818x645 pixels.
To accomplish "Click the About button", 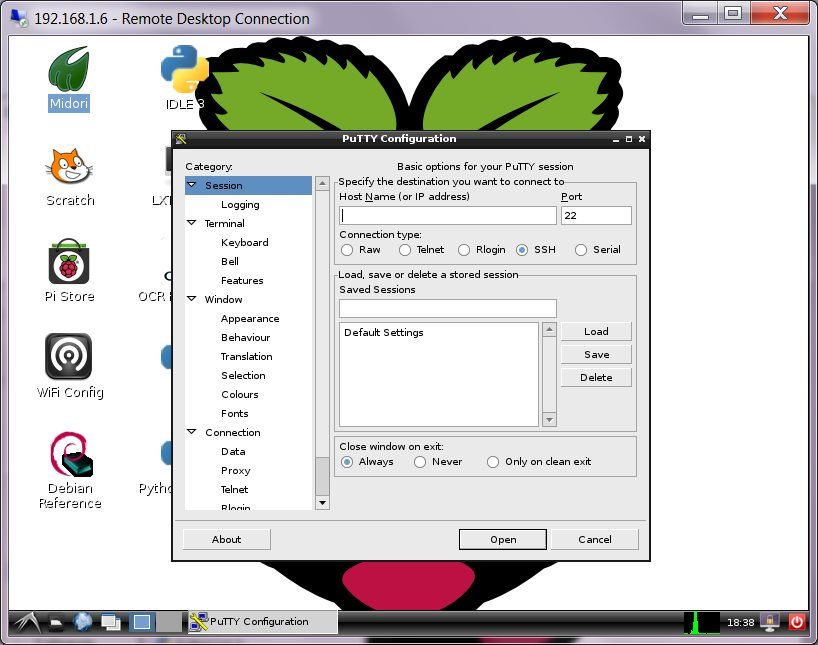I will 226,540.
